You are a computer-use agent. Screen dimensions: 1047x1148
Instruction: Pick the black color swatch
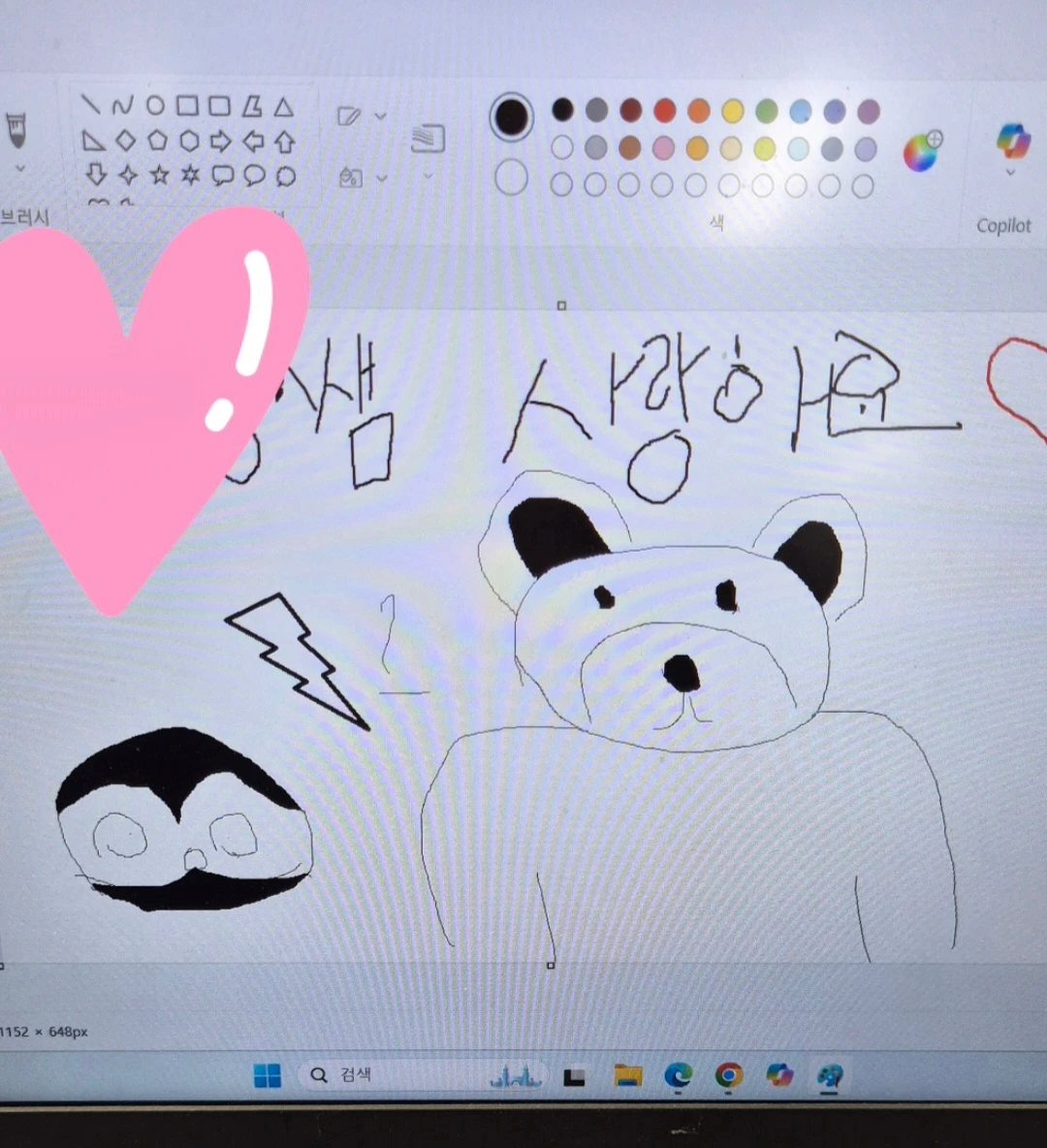pos(562,110)
